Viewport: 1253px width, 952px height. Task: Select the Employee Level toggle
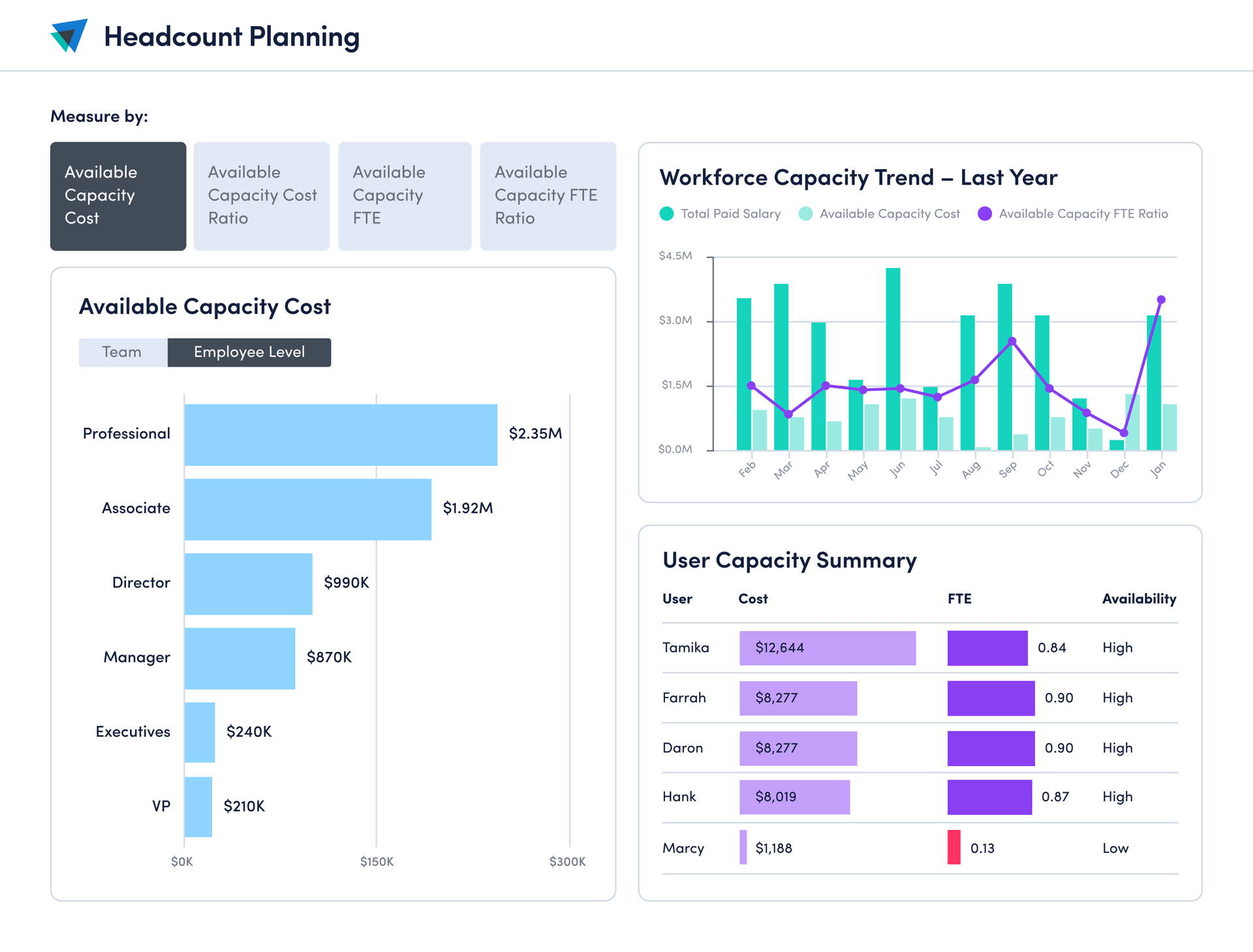(249, 352)
